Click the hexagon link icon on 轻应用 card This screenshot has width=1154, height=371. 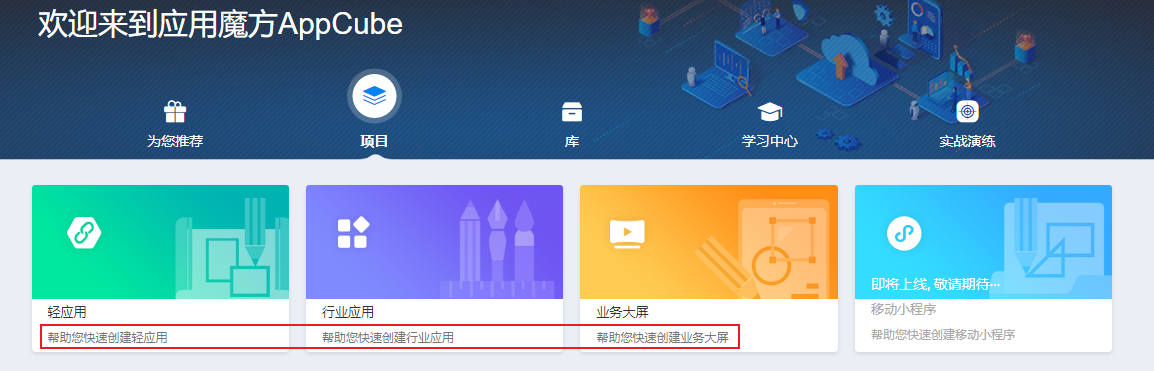84,233
